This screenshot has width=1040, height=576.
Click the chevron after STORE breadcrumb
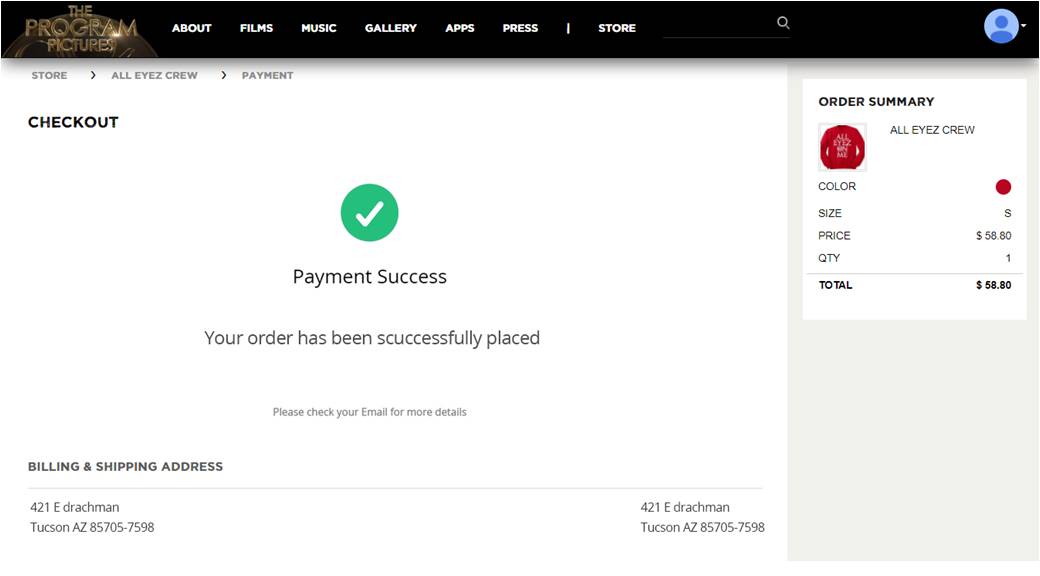[x=93, y=75]
